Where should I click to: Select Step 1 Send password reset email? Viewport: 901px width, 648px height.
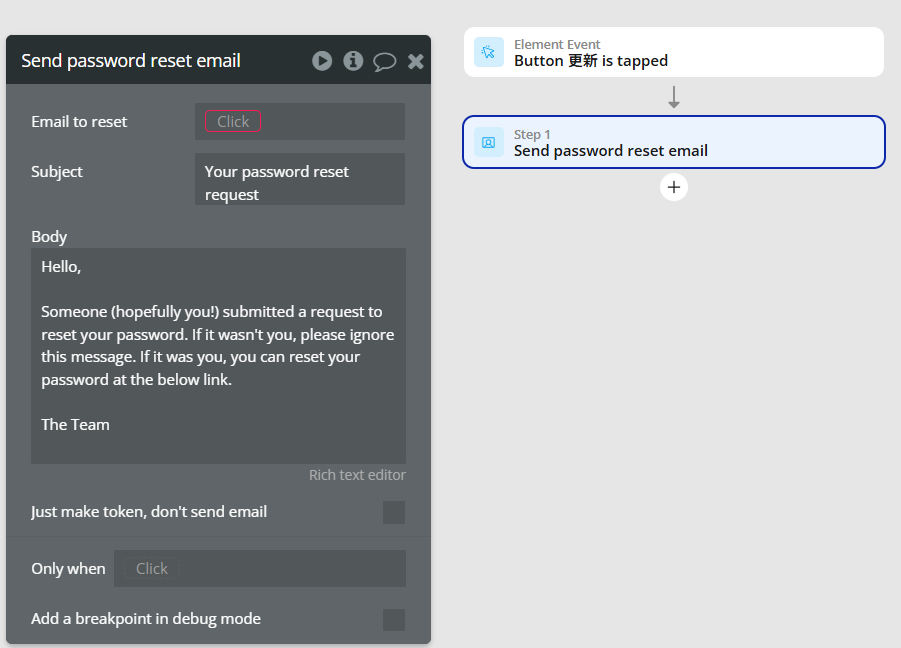pos(674,142)
